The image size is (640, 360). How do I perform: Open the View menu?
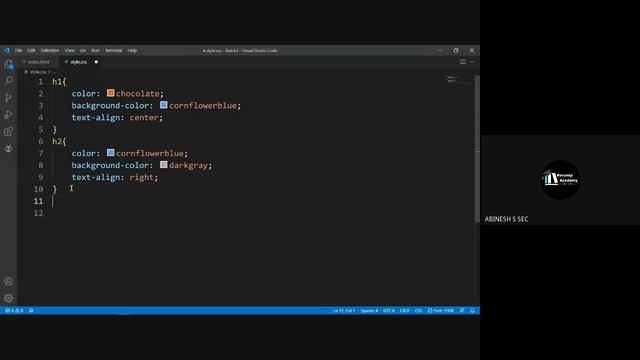[69, 51]
